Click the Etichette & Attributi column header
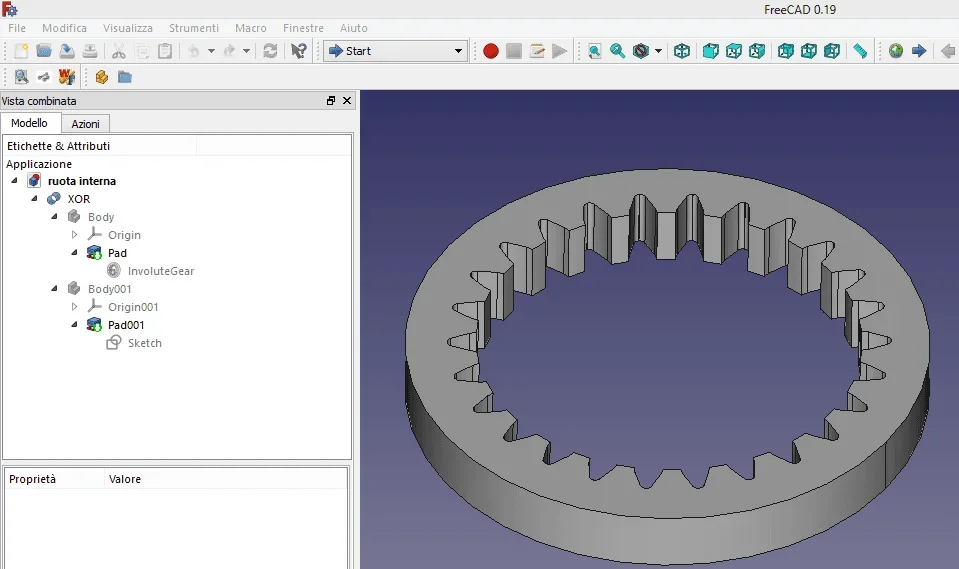 point(99,146)
